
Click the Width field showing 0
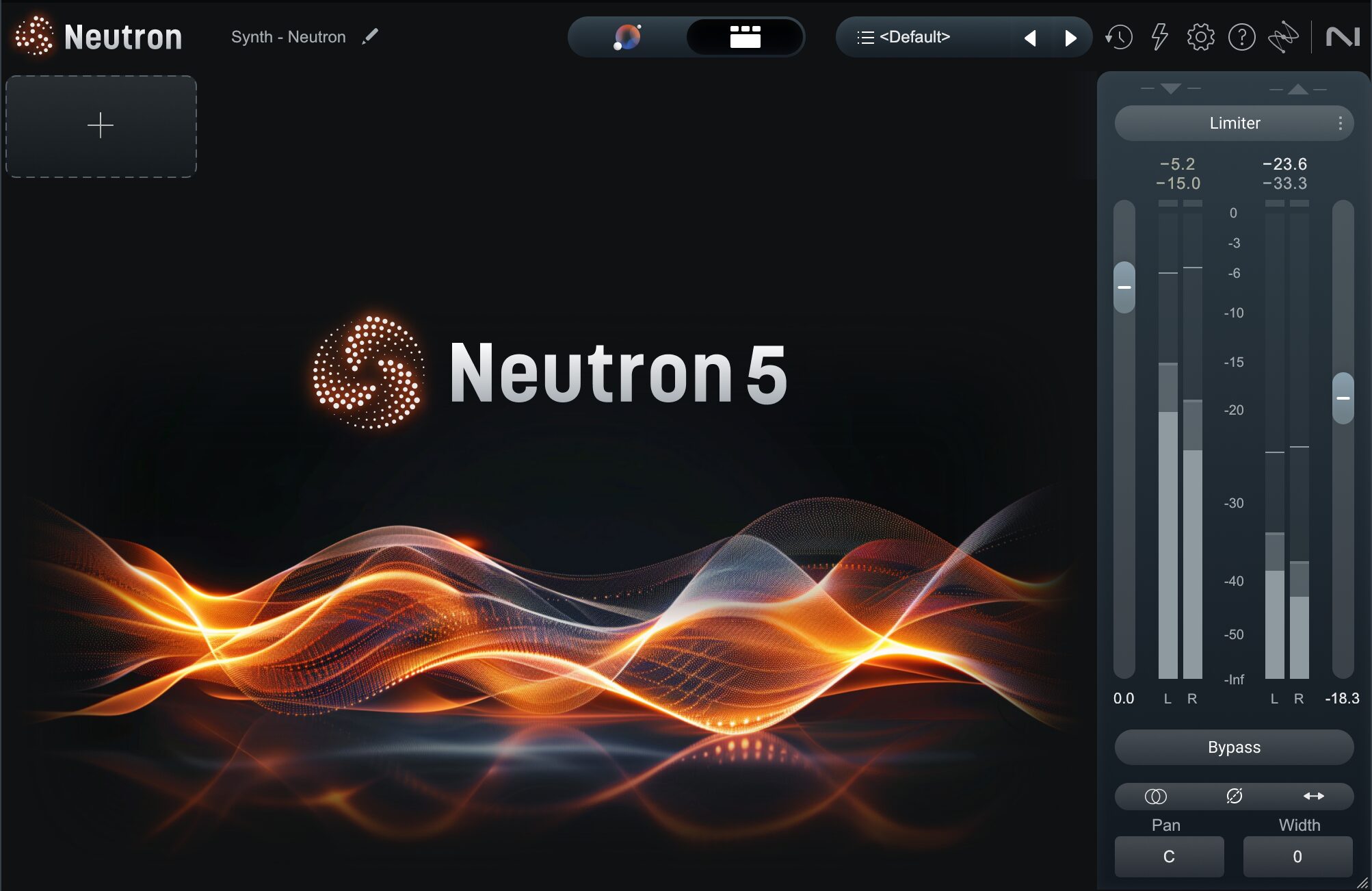(1297, 857)
